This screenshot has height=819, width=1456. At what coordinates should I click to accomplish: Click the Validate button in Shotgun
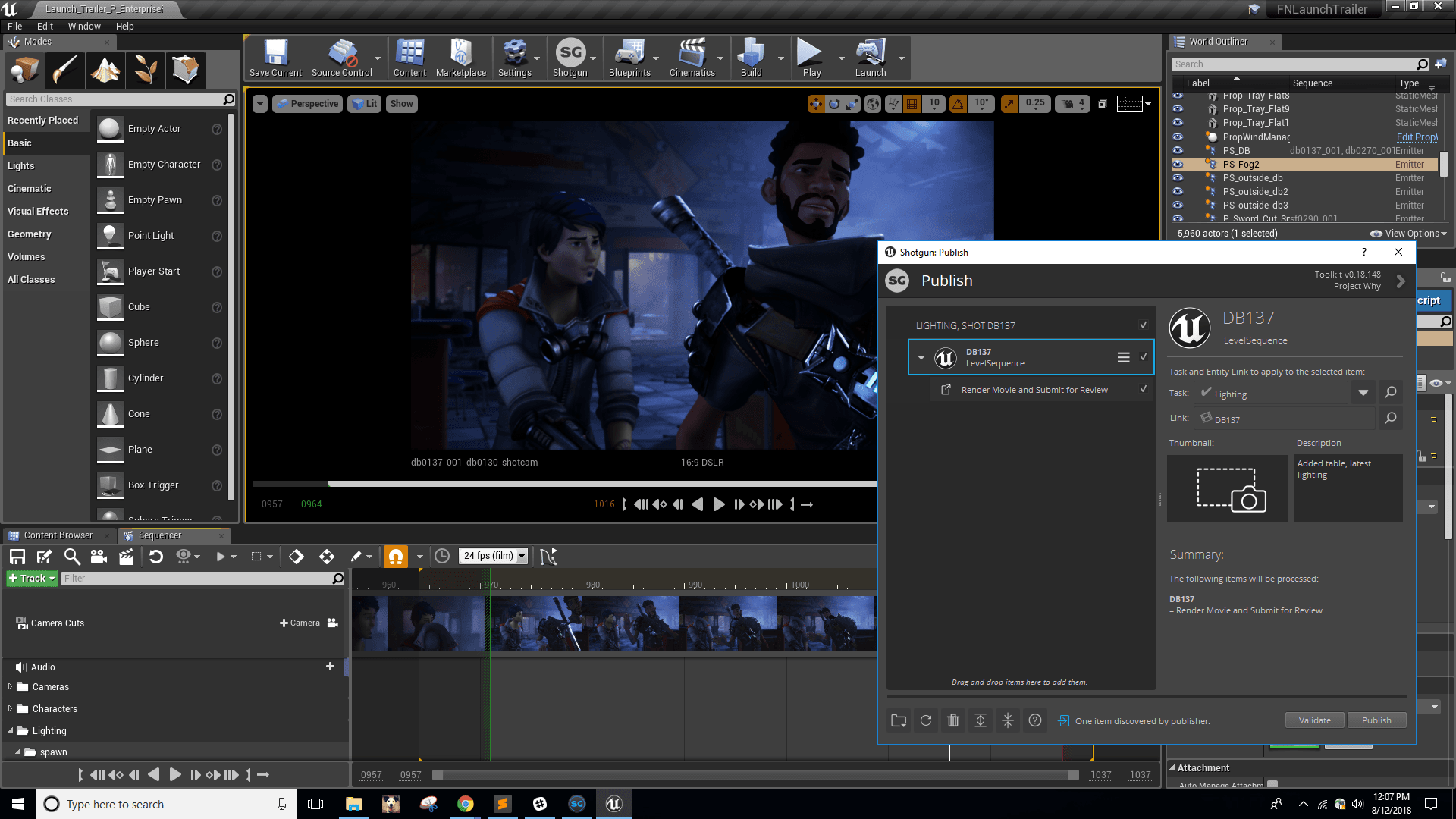point(1314,720)
